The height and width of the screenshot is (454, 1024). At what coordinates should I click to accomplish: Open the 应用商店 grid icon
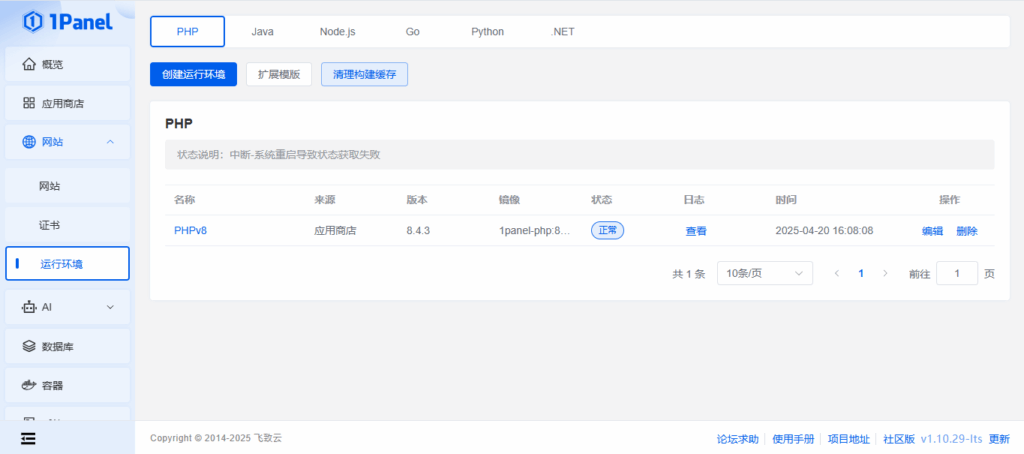[29, 103]
